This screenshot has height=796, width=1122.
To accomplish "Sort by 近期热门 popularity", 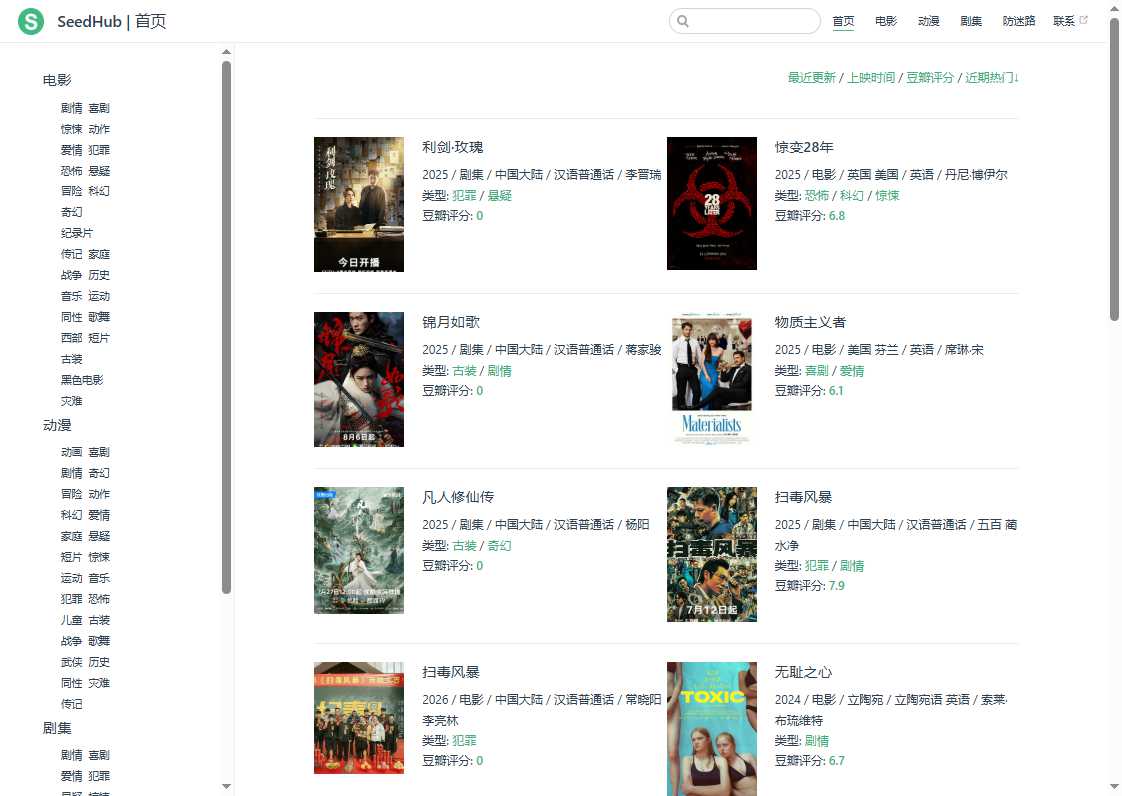I will pos(988,77).
